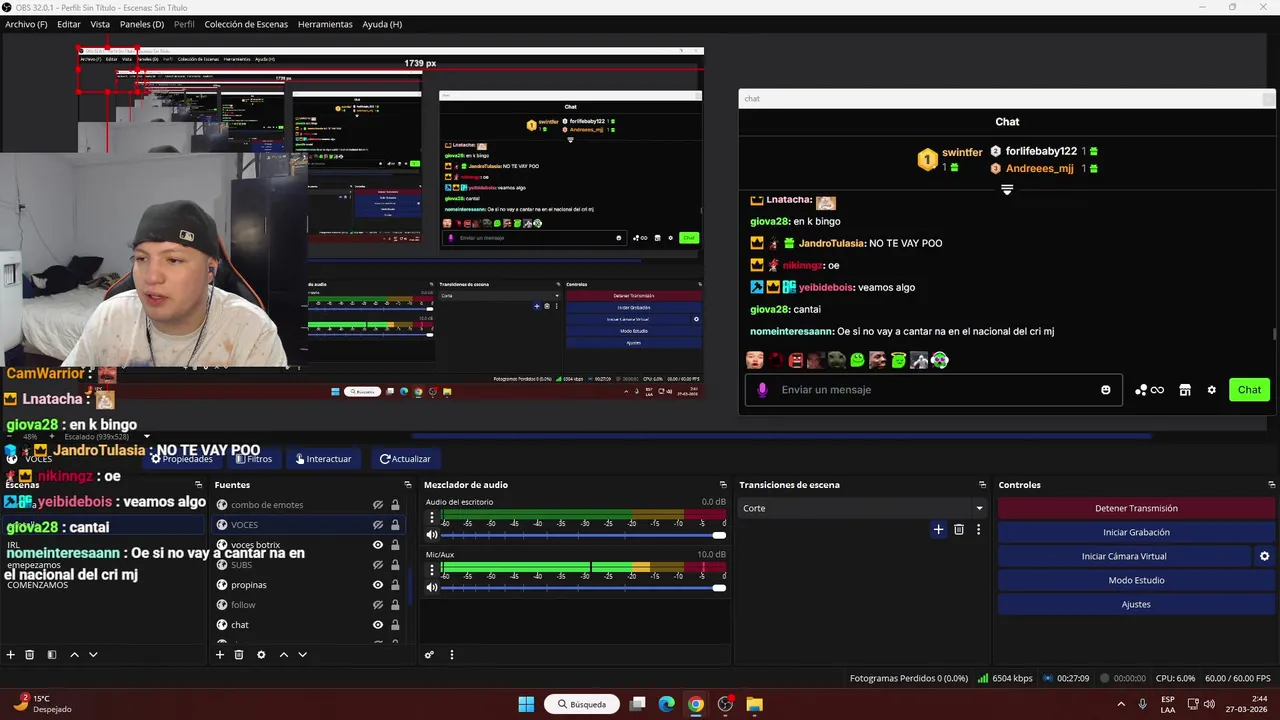The width and height of the screenshot is (1280, 720).
Task: Open the Windows Start button on the taskbar
Action: [526, 704]
